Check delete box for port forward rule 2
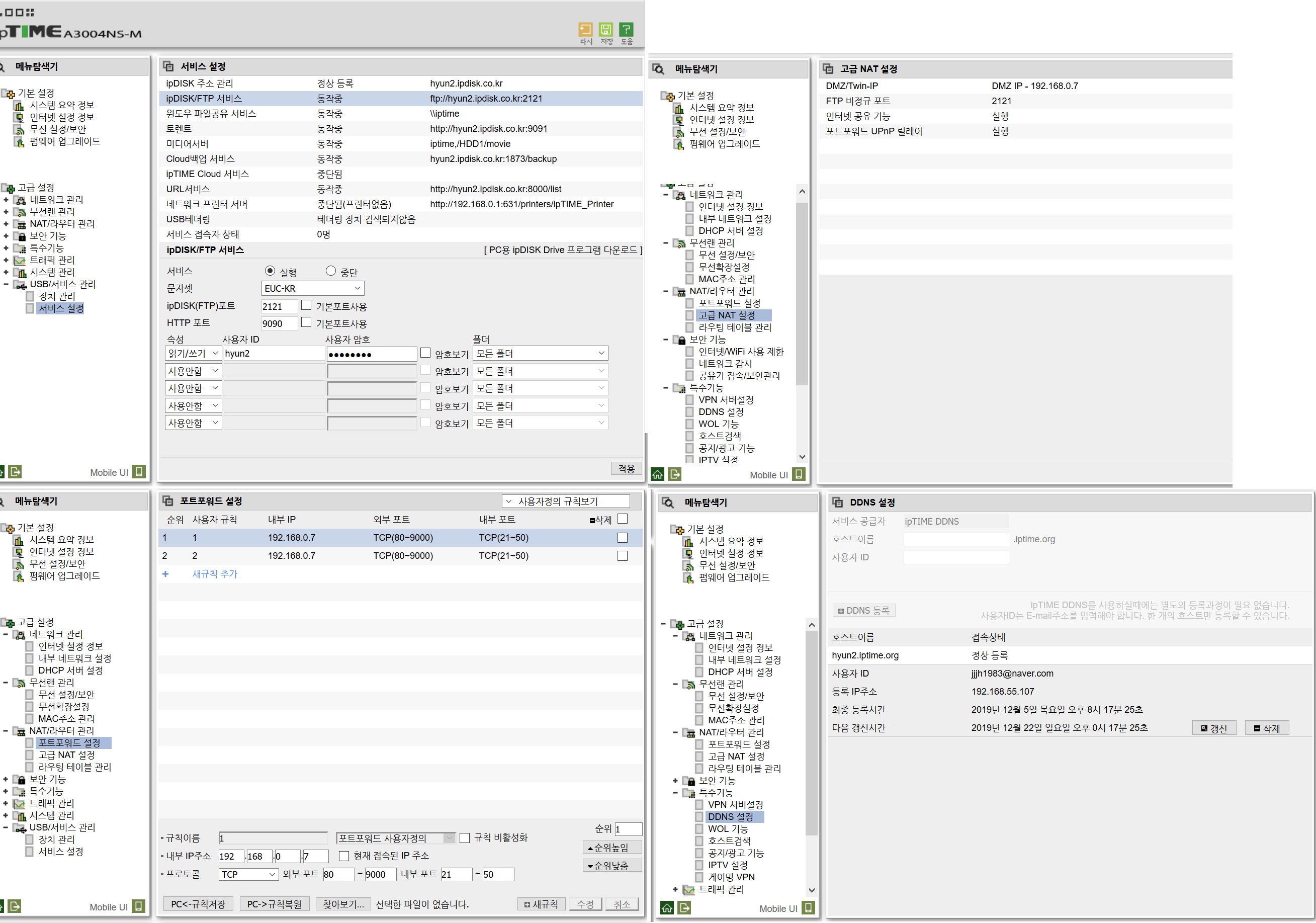This screenshot has width=1316, height=923. coord(623,555)
